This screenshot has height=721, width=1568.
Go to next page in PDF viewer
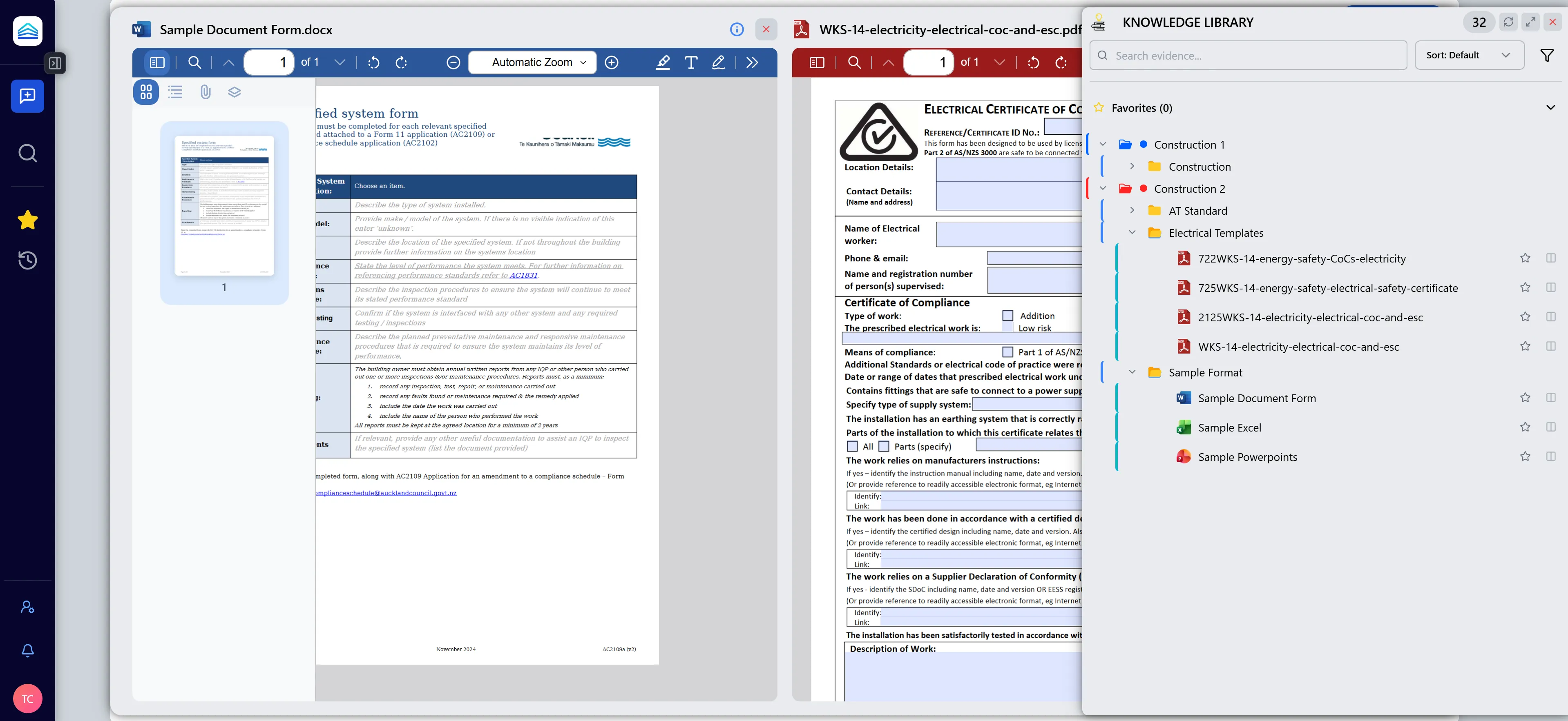[x=999, y=62]
